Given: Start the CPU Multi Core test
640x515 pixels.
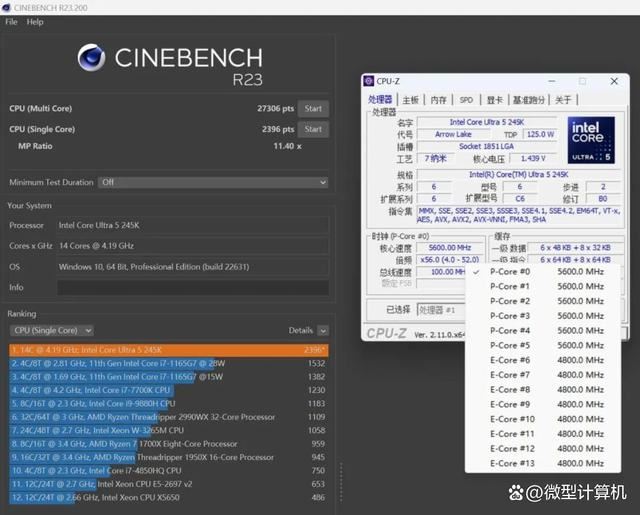Looking at the screenshot, I should point(313,108).
